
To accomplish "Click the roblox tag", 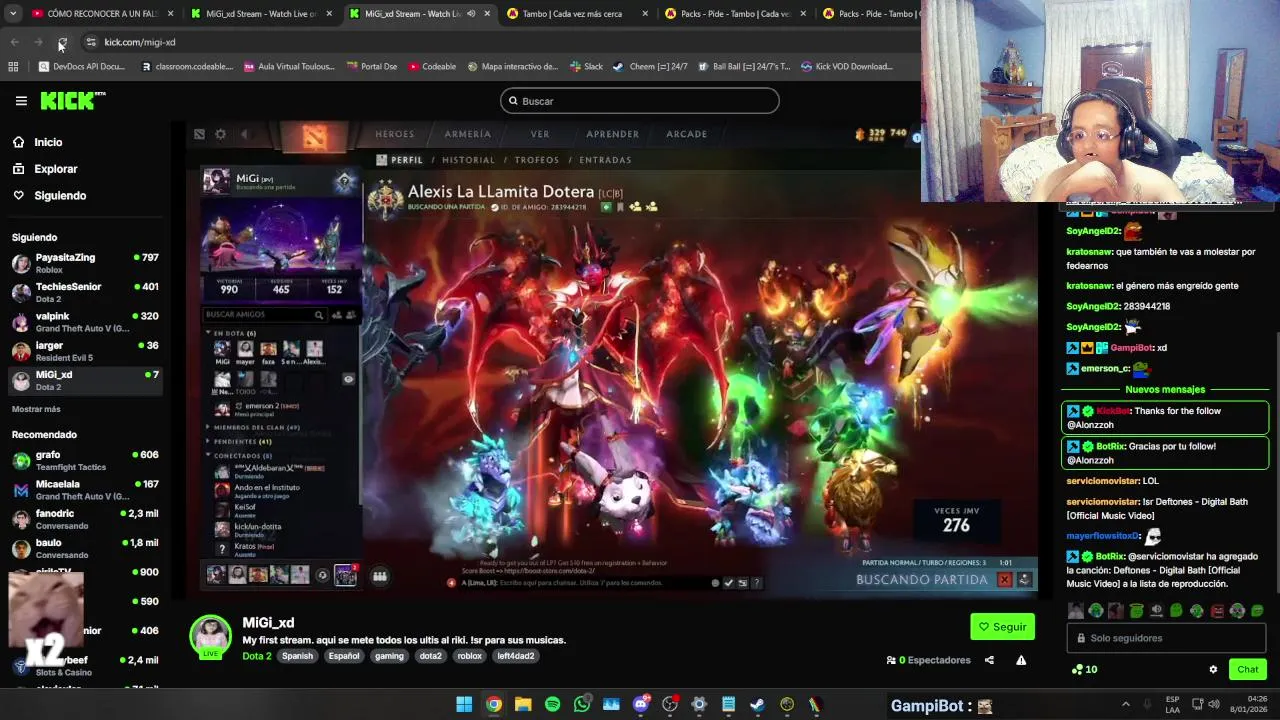I will [x=469, y=656].
